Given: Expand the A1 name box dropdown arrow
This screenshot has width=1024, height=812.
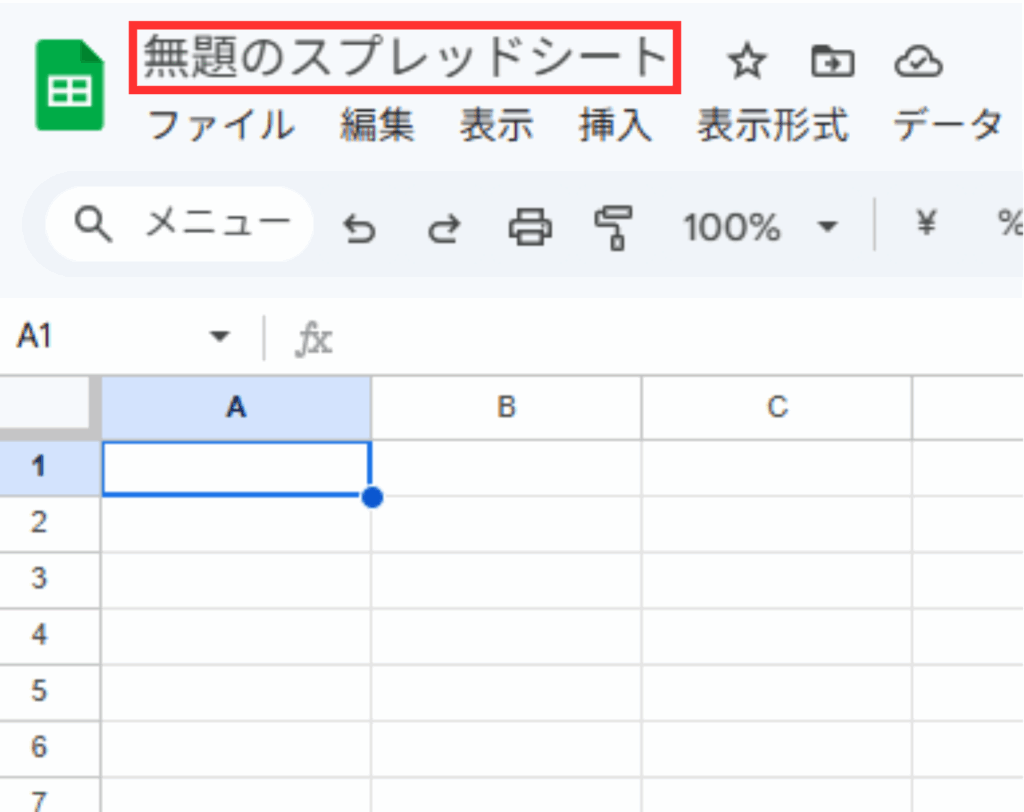Looking at the screenshot, I should click(219, 338).
